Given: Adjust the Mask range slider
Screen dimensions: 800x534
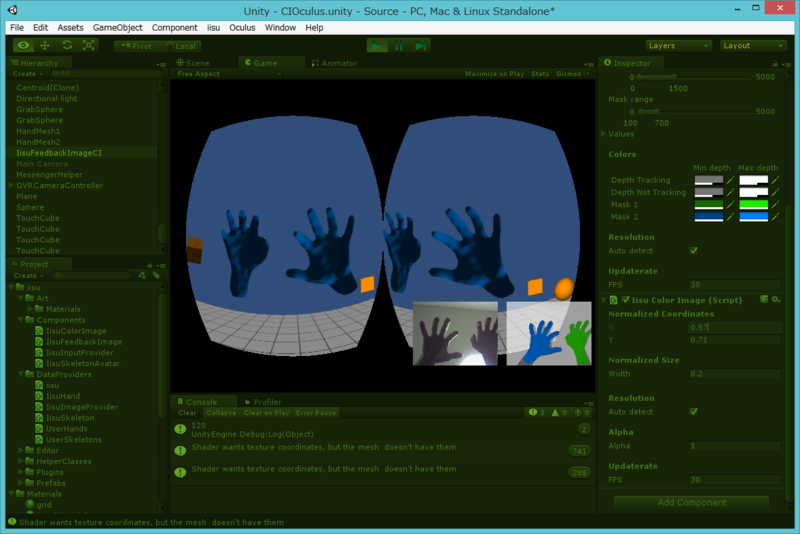Looking at the screenshot, I should coord(696,112).
